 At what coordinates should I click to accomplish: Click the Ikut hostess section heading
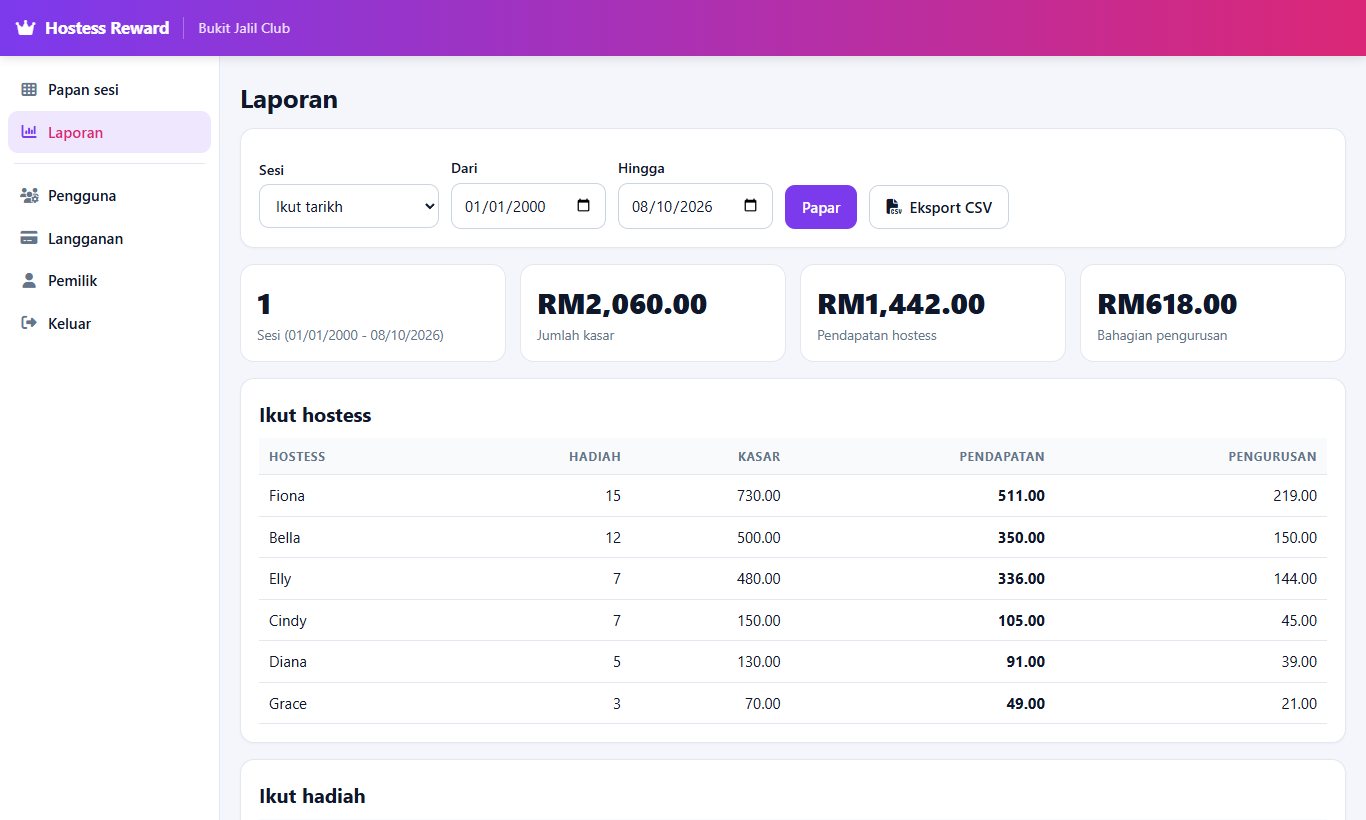[315, 415]
